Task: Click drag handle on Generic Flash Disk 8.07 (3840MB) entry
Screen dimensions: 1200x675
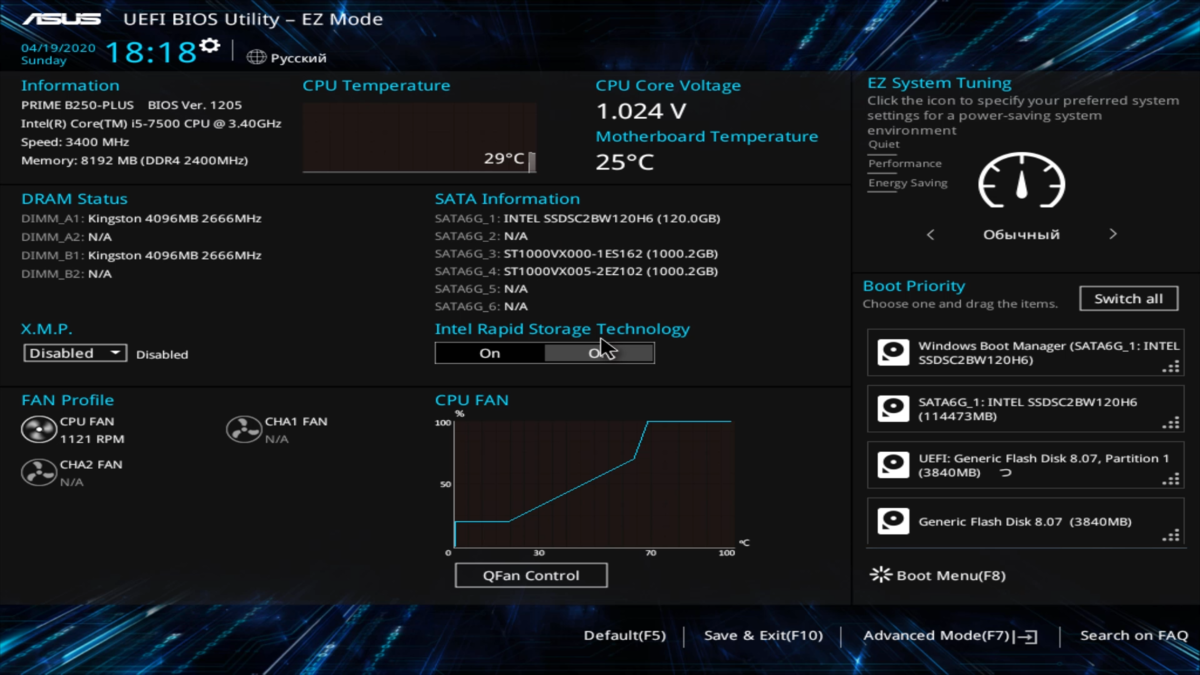Action: point(1171,536)
